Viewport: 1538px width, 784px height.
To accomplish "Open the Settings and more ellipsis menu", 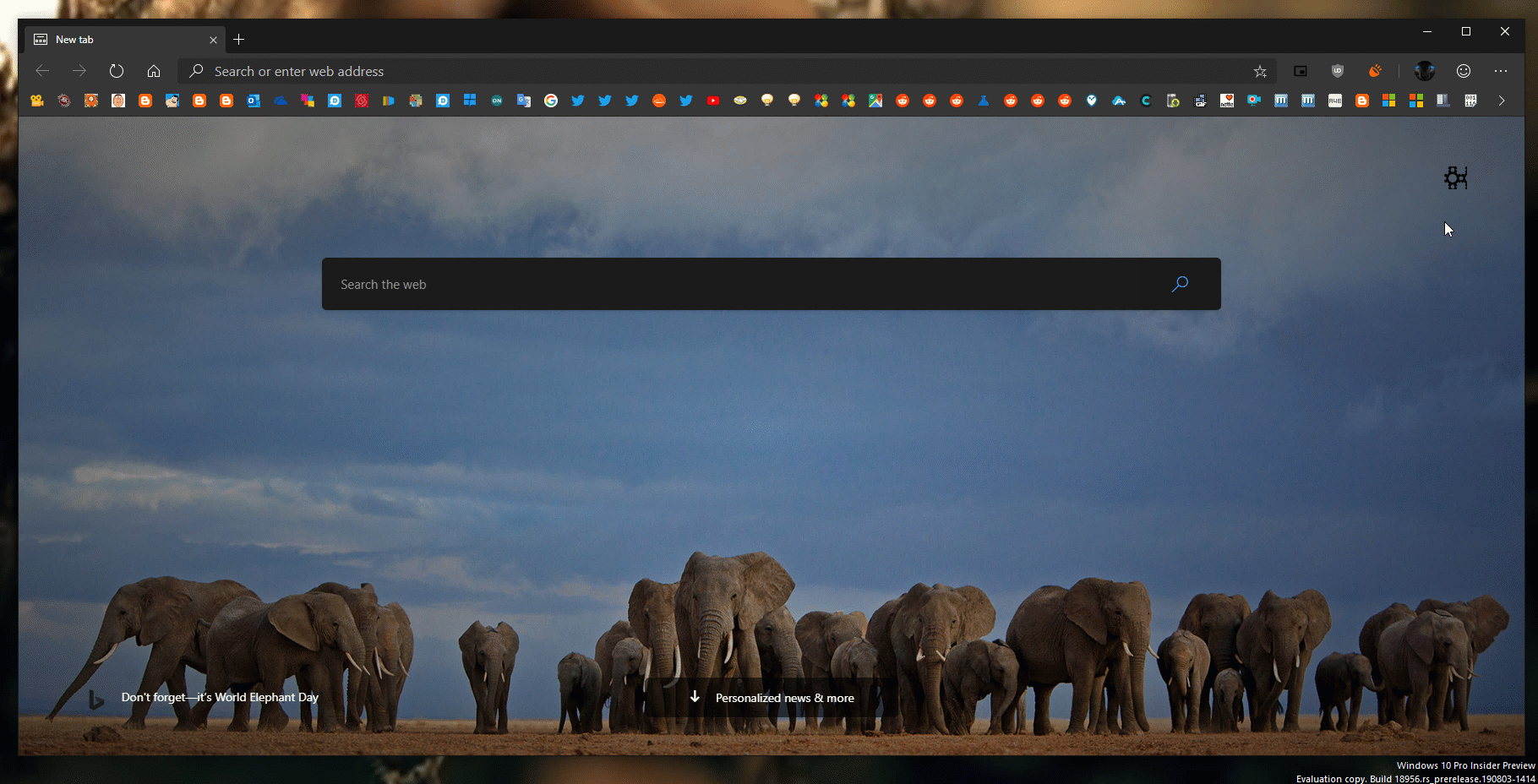I will (1501, 71).
